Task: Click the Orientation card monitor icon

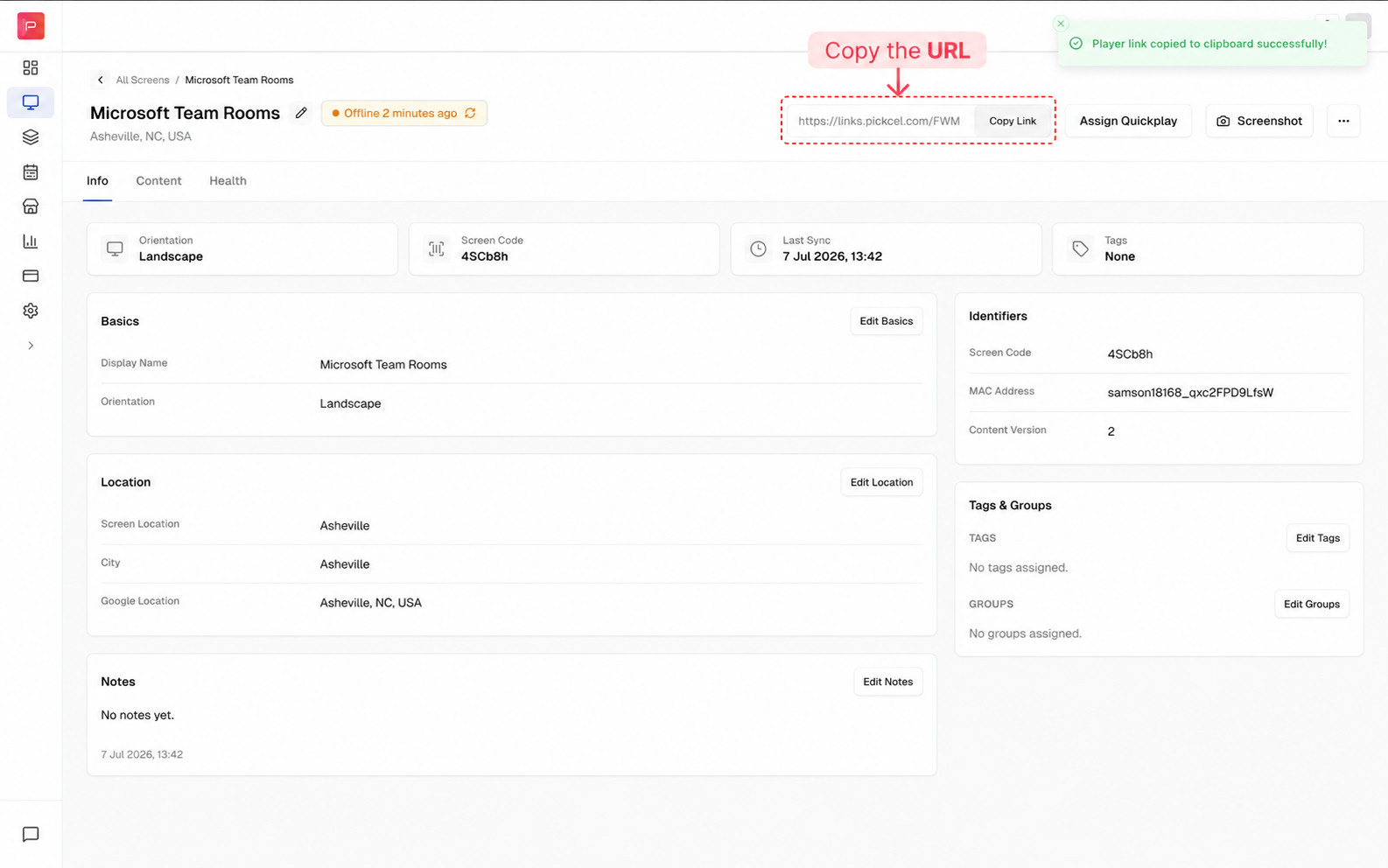Action: (115, 248)
